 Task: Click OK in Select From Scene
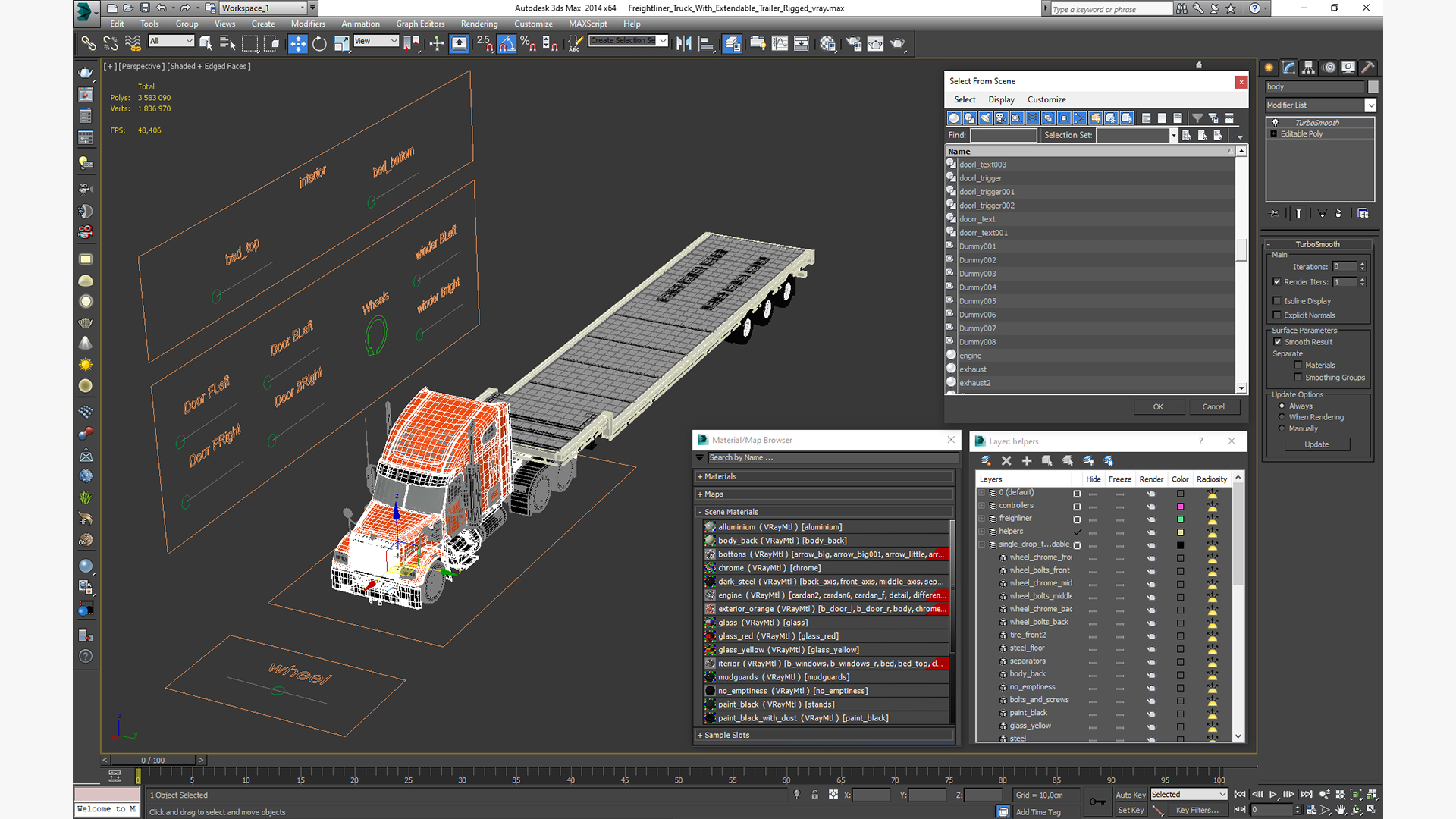(x=1158, y=407)
